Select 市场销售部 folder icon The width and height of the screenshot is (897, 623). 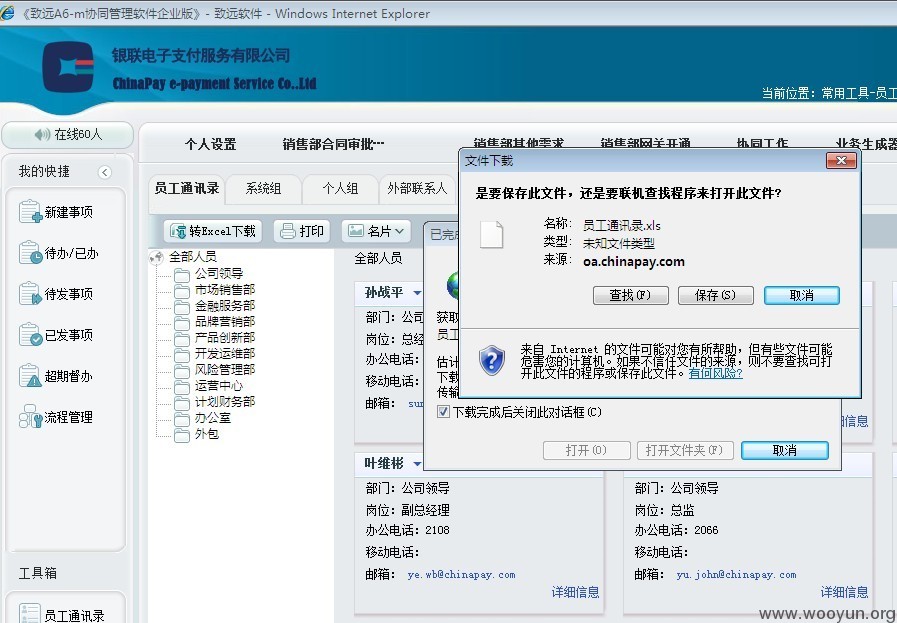click(x=182, y=291)
